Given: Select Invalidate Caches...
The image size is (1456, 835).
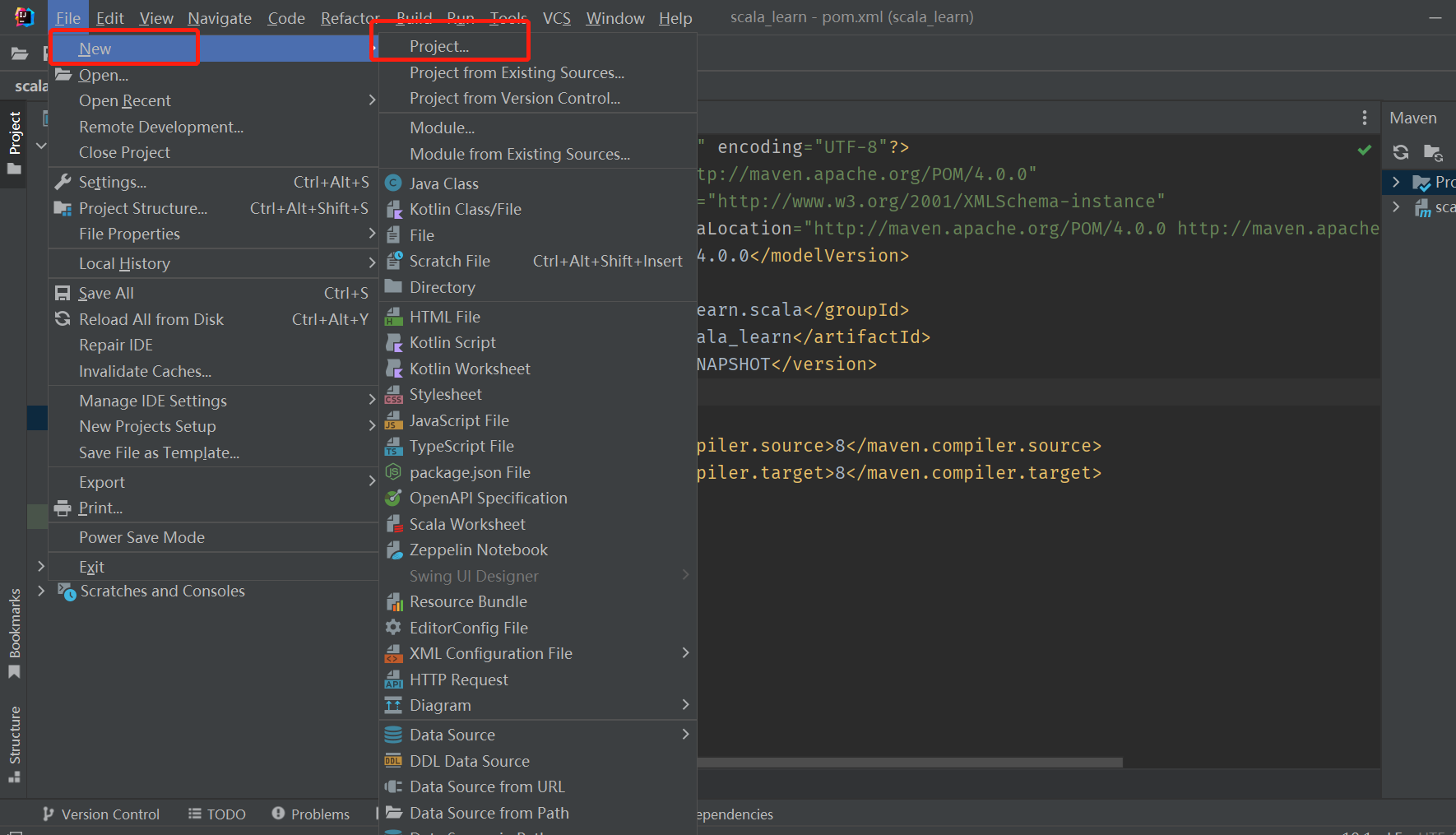Looking at the screenshot, I should tap(214, 371).
